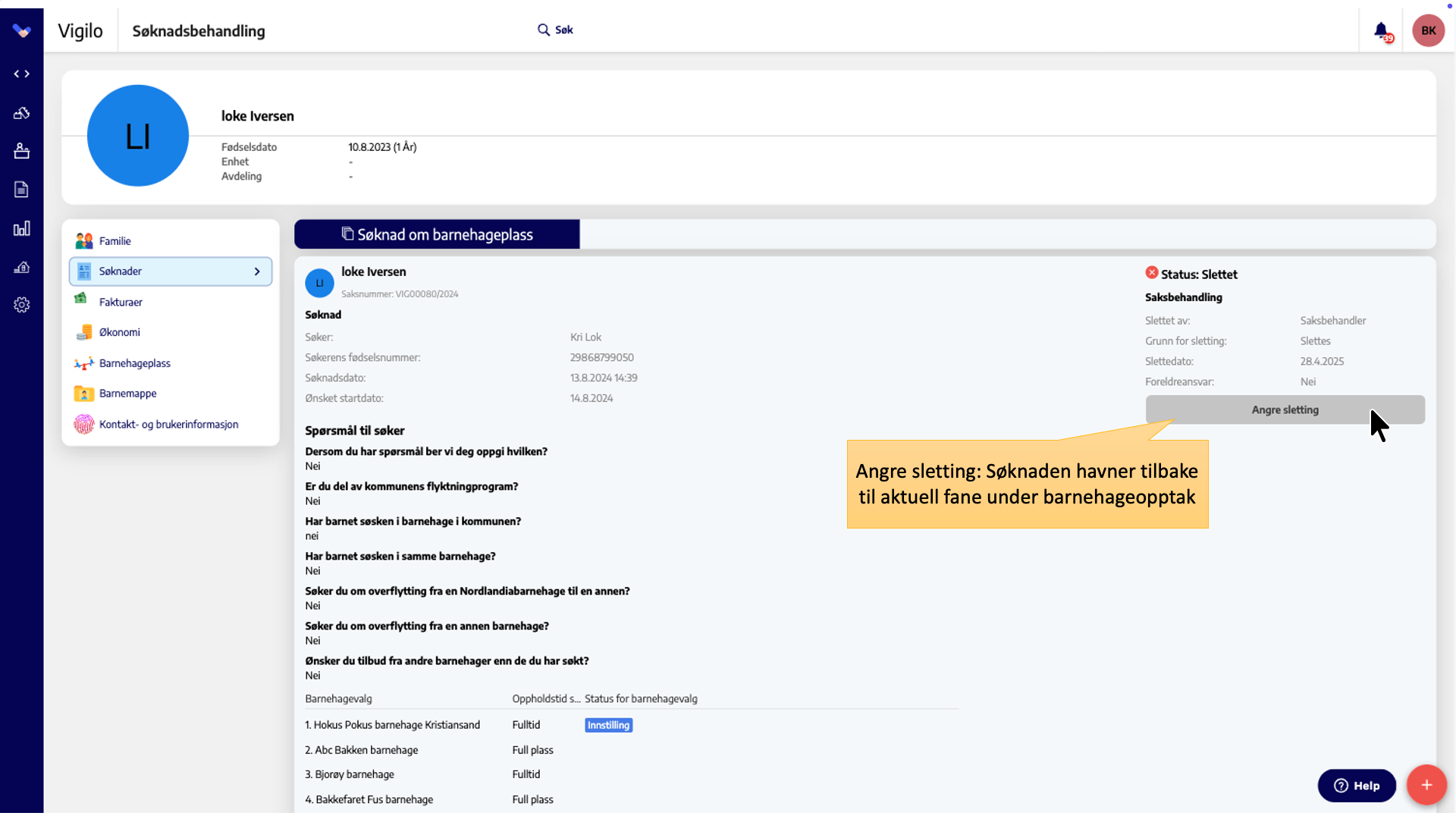This screenshot has width=1456, height=819.
Task: Click the copy icon on Søknad tab
Action: (x=347, y=234)
